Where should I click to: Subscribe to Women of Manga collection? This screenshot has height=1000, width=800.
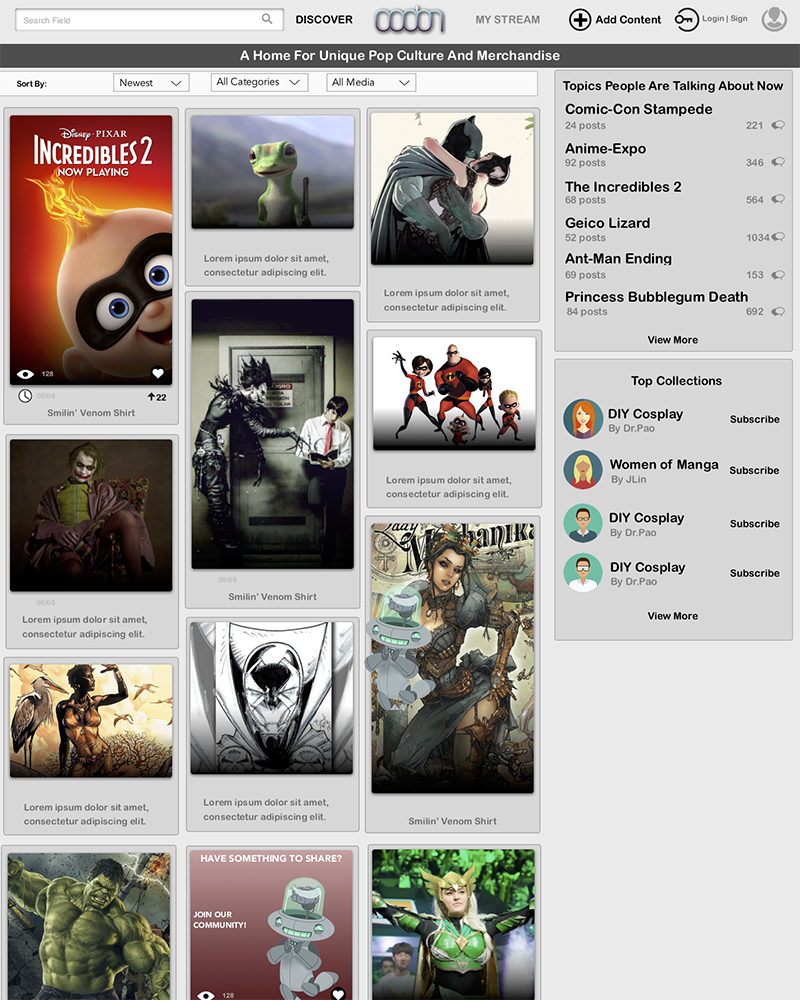(754, 470)
